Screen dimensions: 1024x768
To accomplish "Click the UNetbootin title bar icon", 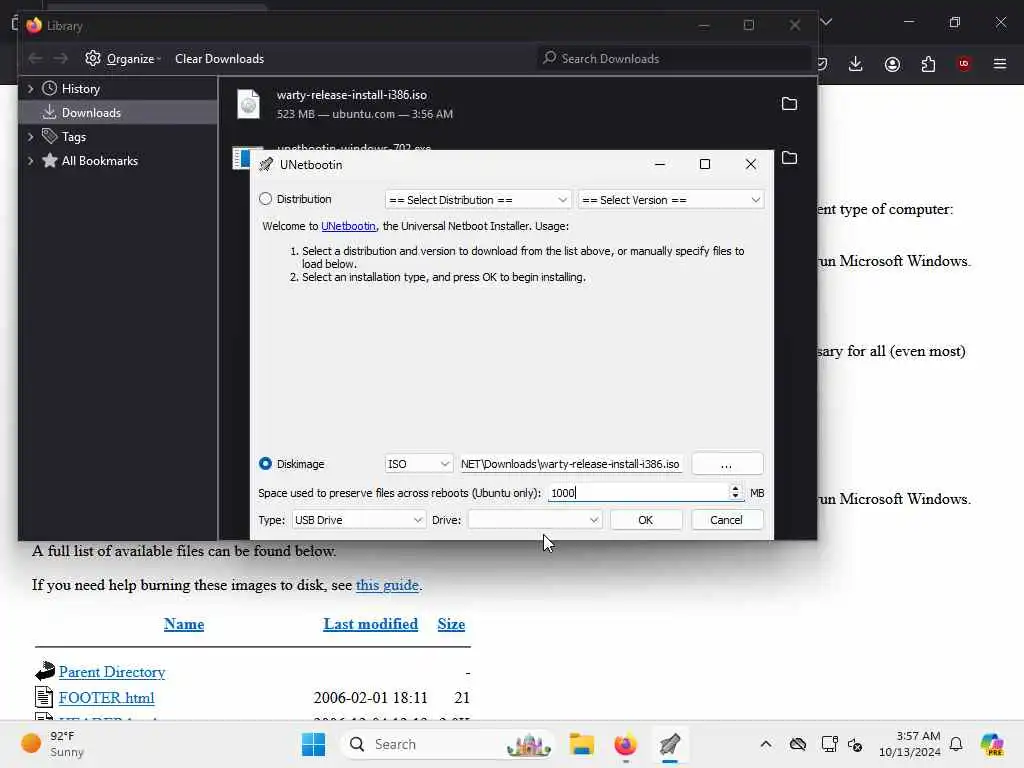I will pyautogui.click(x=266, y=165).
